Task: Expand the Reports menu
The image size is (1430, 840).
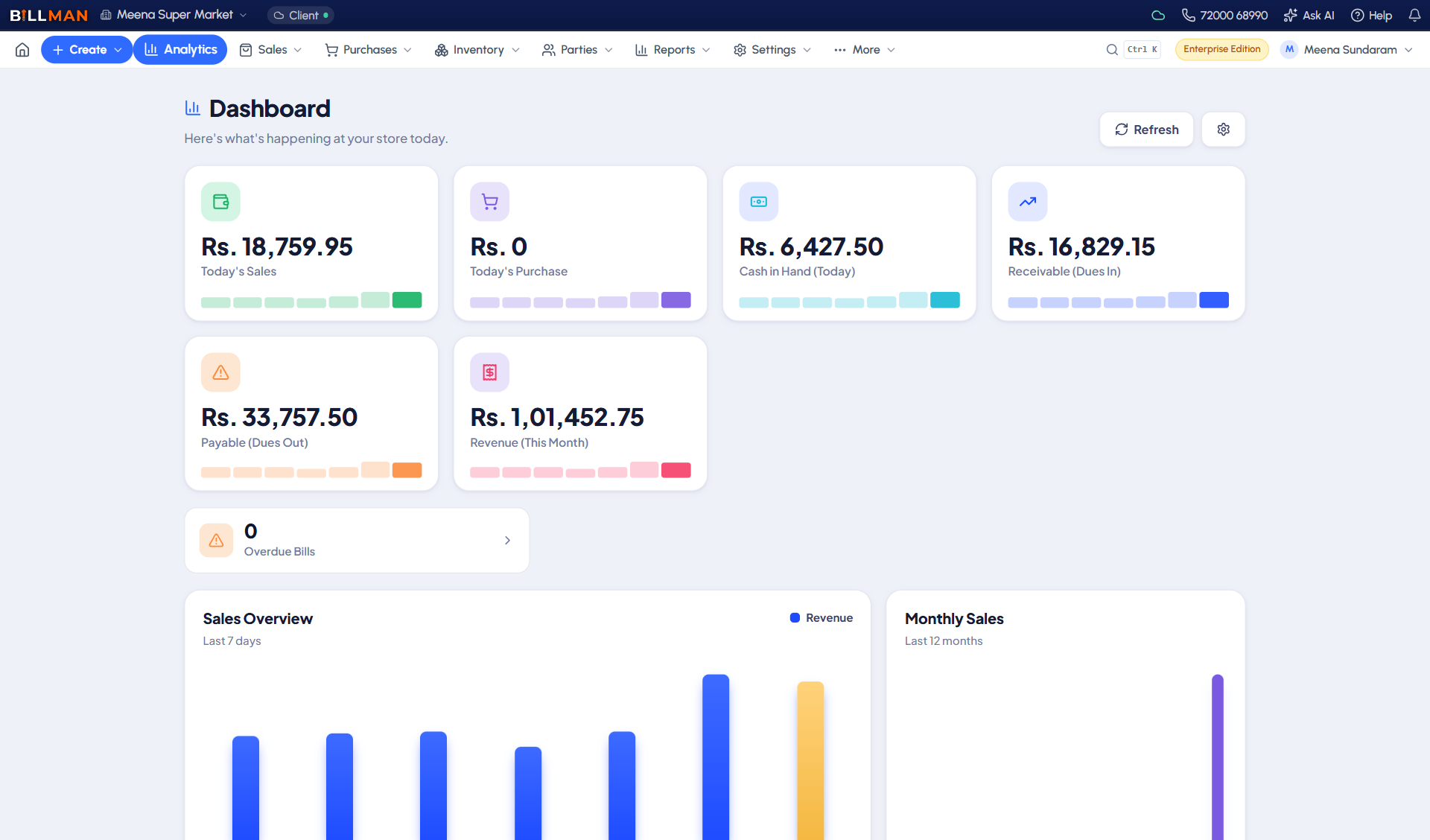Action: 673,50
